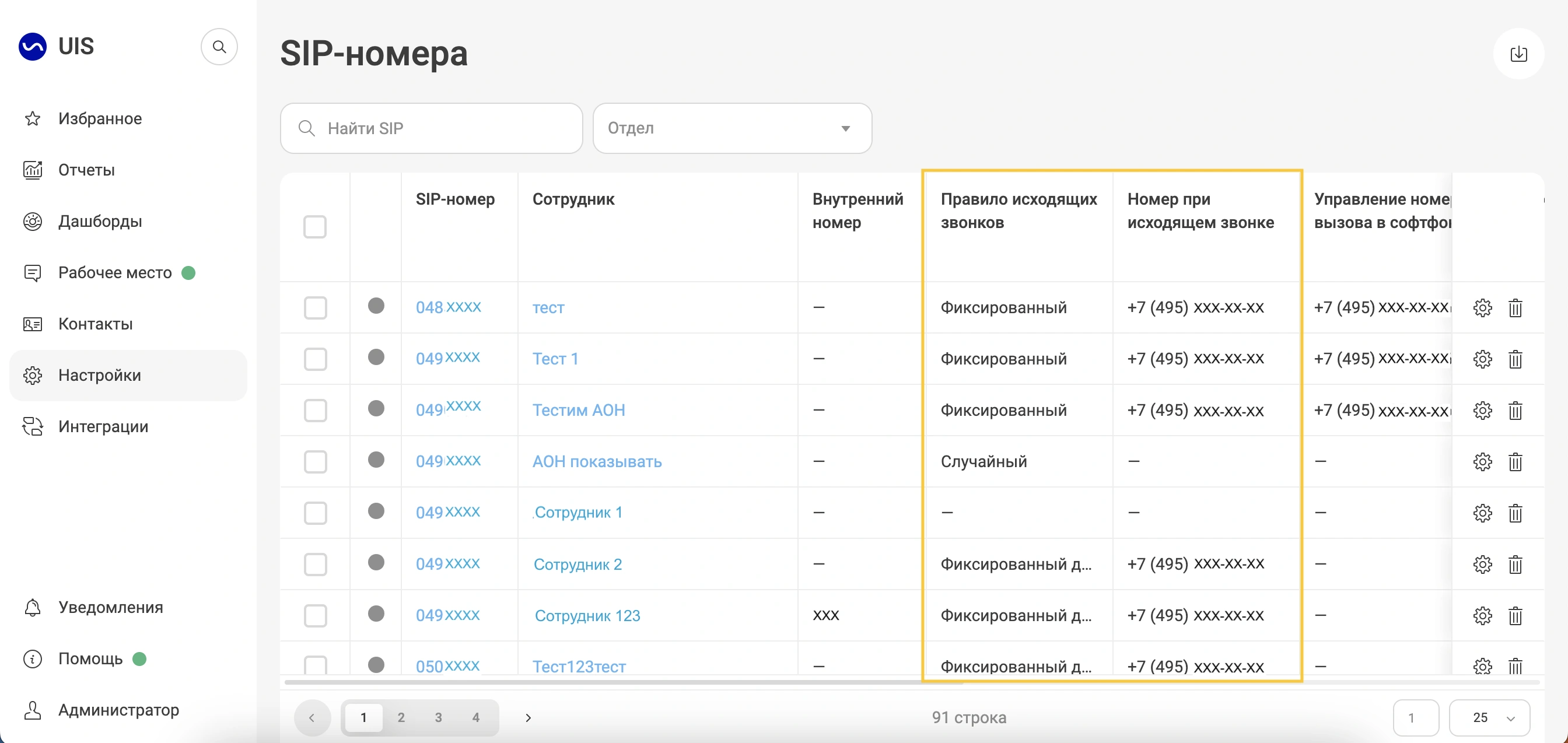Viewport: 1568px width, 743px height.
Task: Open gear settings for Сотрудник 2 row
Action: coord(1482,564)
